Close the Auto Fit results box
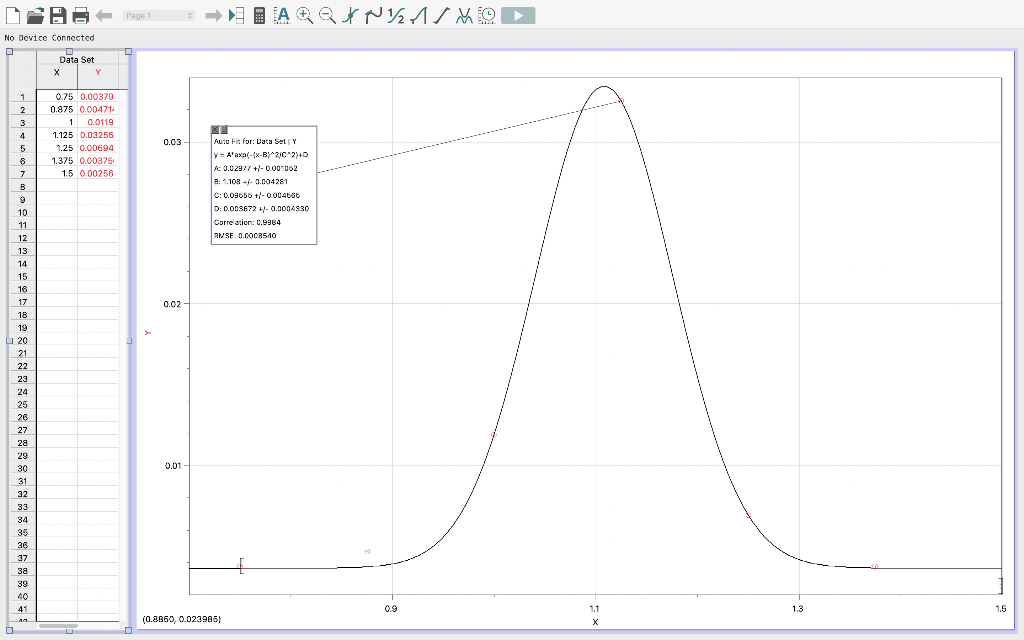1024x640 pixels. 213,129
